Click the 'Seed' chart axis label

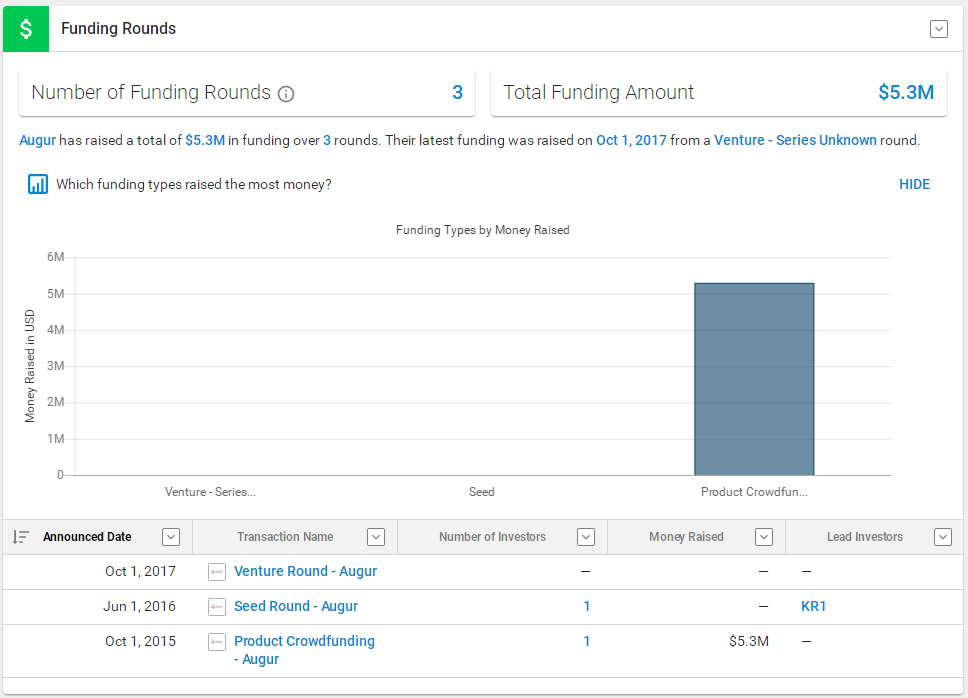click(x=482, y=492)
